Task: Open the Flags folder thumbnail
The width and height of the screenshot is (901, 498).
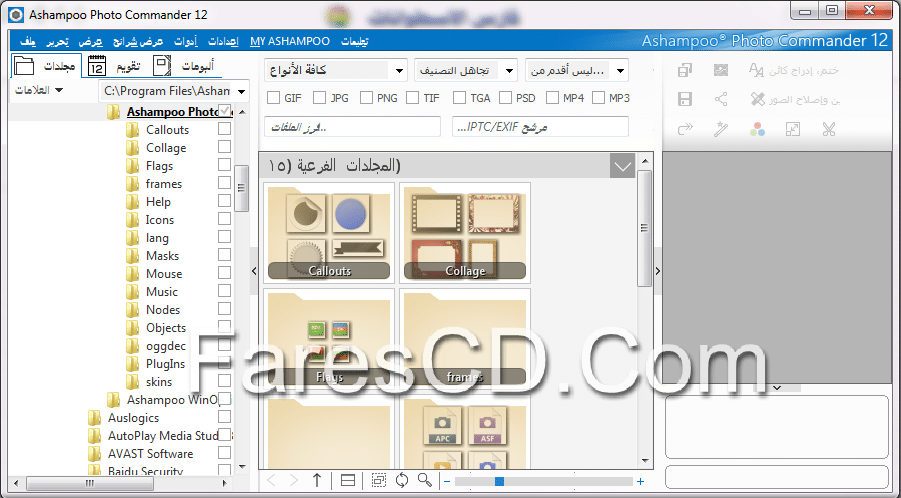Action: point(329,339)
